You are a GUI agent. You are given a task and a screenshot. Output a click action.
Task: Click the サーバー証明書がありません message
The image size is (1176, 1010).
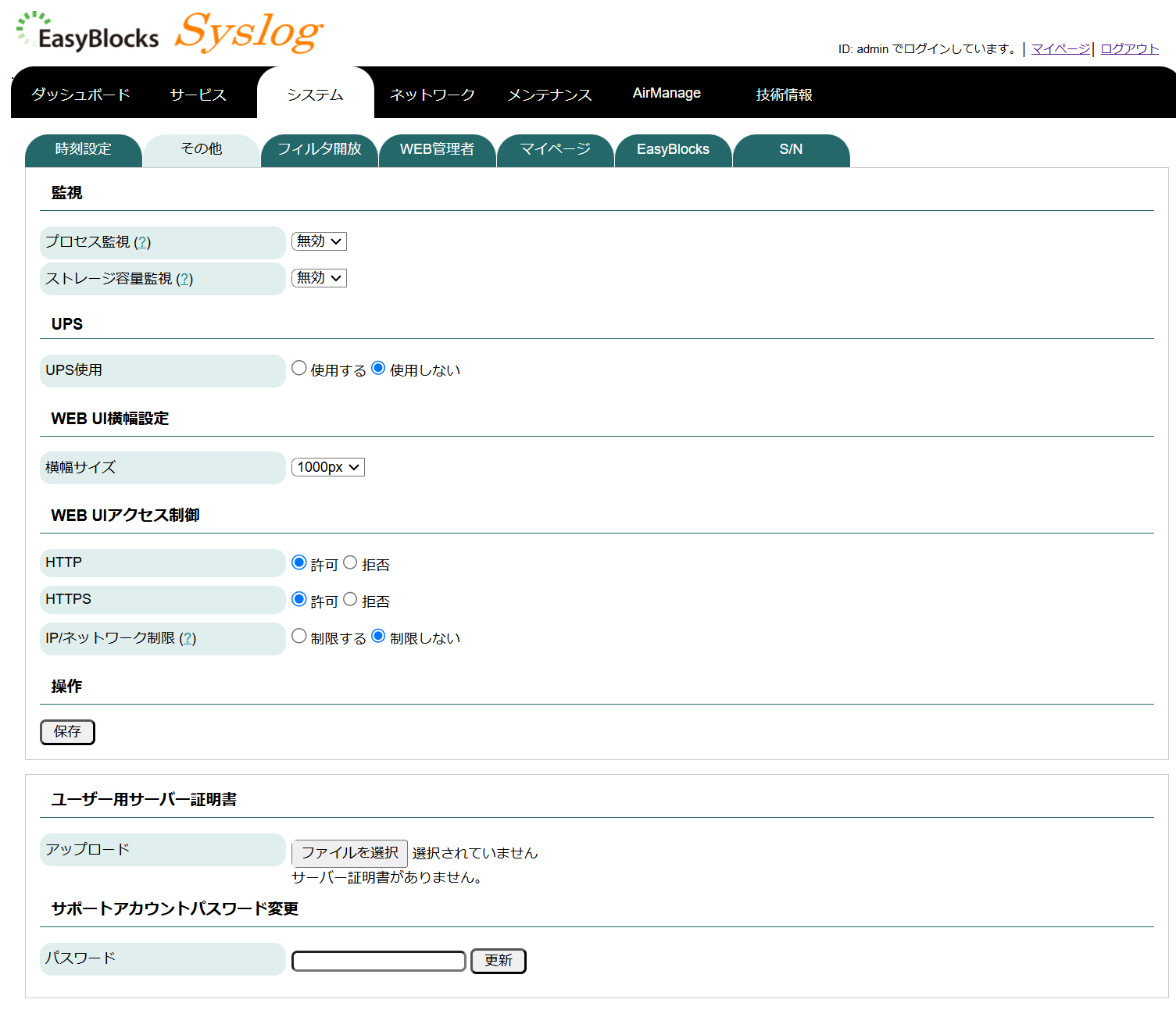(389, 878)
